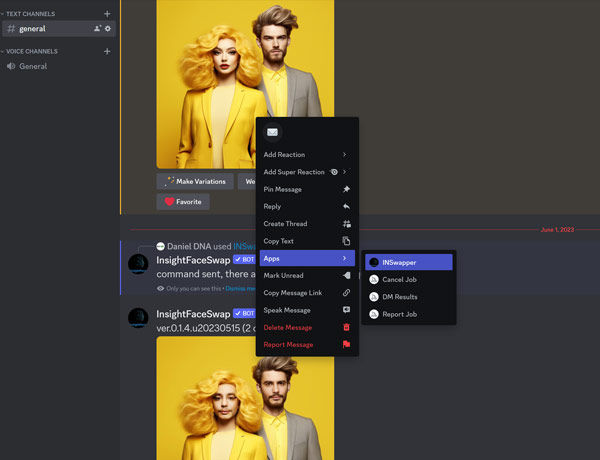Click super reaction icon beside Add Super Reaction
Image resolution: width=600 pixels, height=460 pixels.
click(334, 172)
